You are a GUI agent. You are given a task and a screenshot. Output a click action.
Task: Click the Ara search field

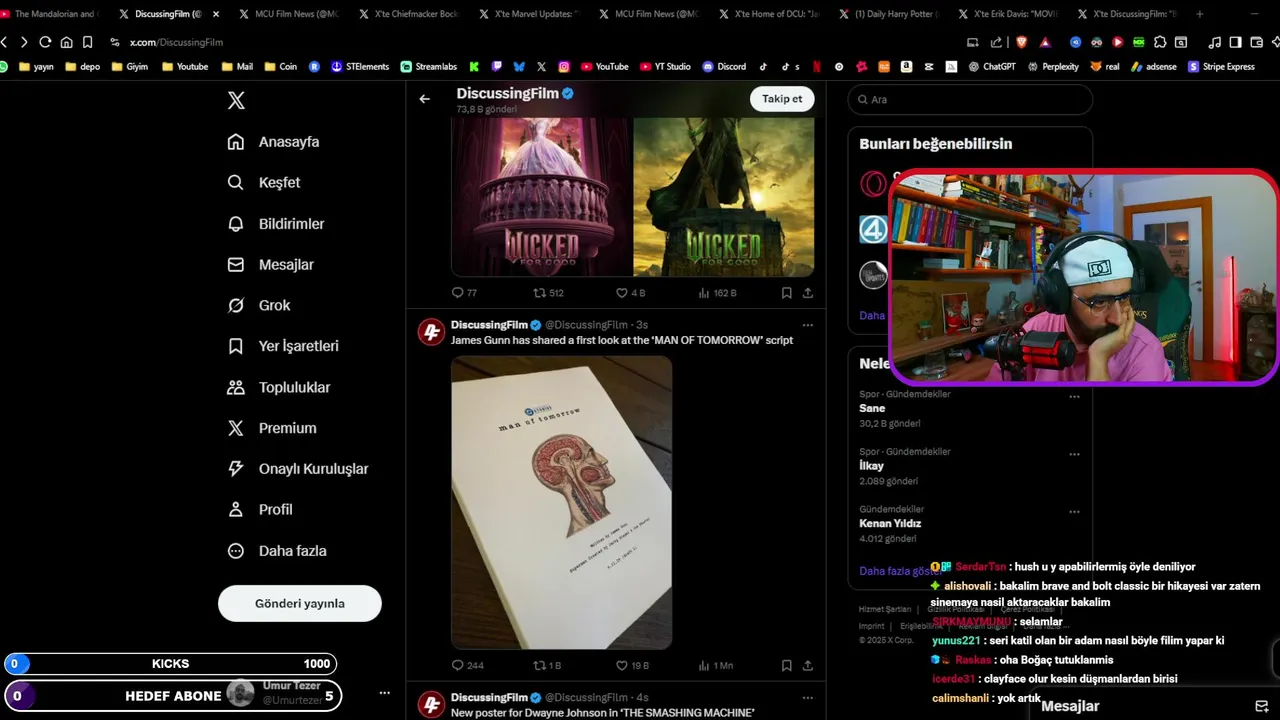[970, 99]
